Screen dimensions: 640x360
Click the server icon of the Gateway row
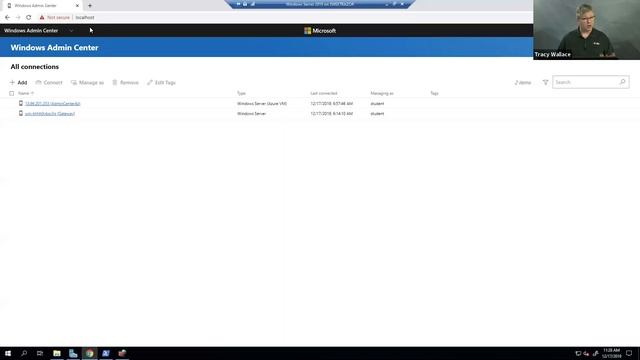click(21, 113)
